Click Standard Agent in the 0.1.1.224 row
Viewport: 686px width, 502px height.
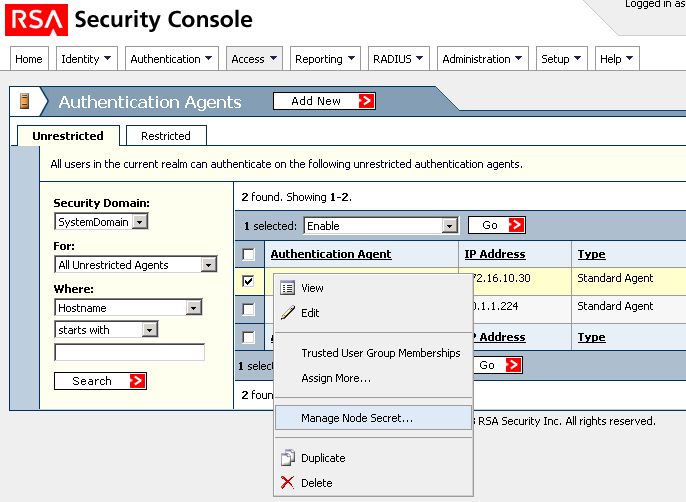coord(615,306)
